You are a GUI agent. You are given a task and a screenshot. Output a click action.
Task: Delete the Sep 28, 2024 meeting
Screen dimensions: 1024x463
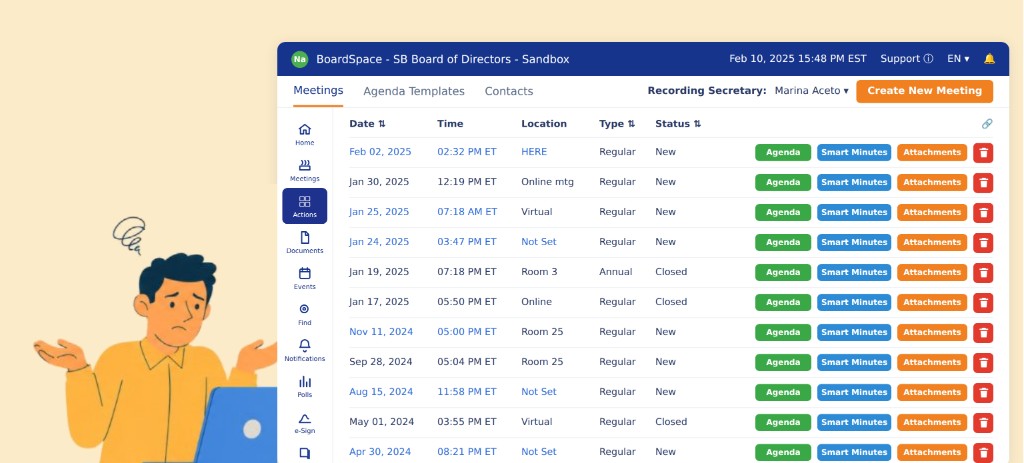click(x=983, y=362)
